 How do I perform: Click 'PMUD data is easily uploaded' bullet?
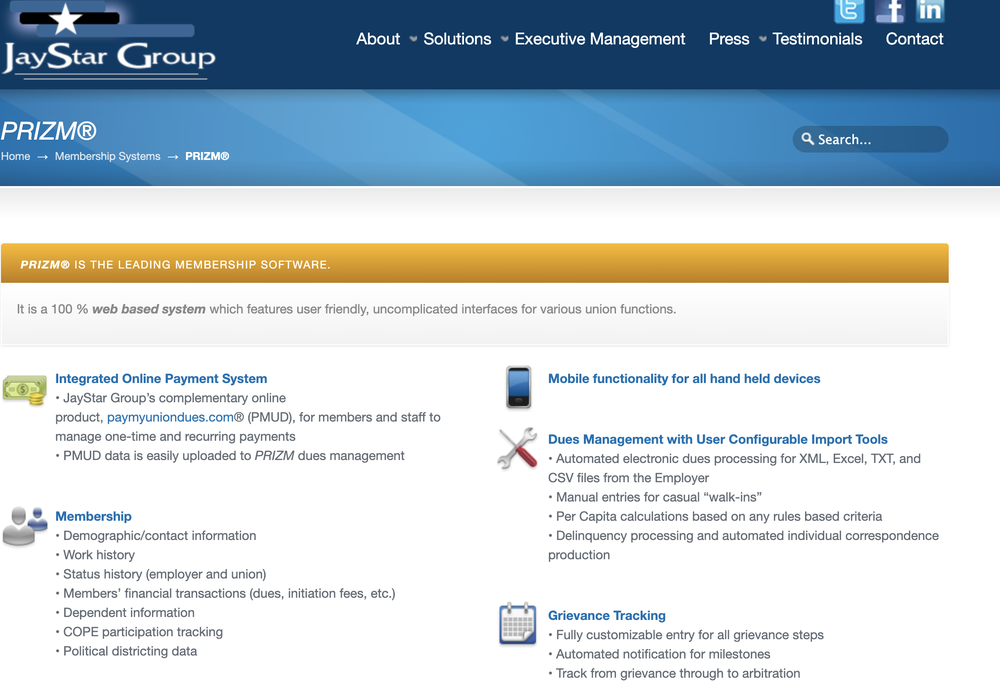pos(233,455)
